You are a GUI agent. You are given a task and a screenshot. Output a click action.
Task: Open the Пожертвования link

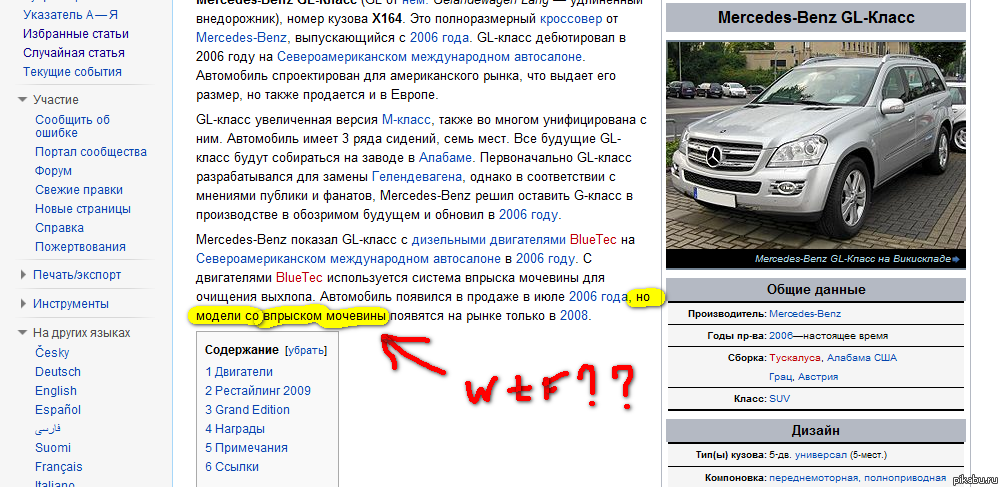click(x=80, y=247)
